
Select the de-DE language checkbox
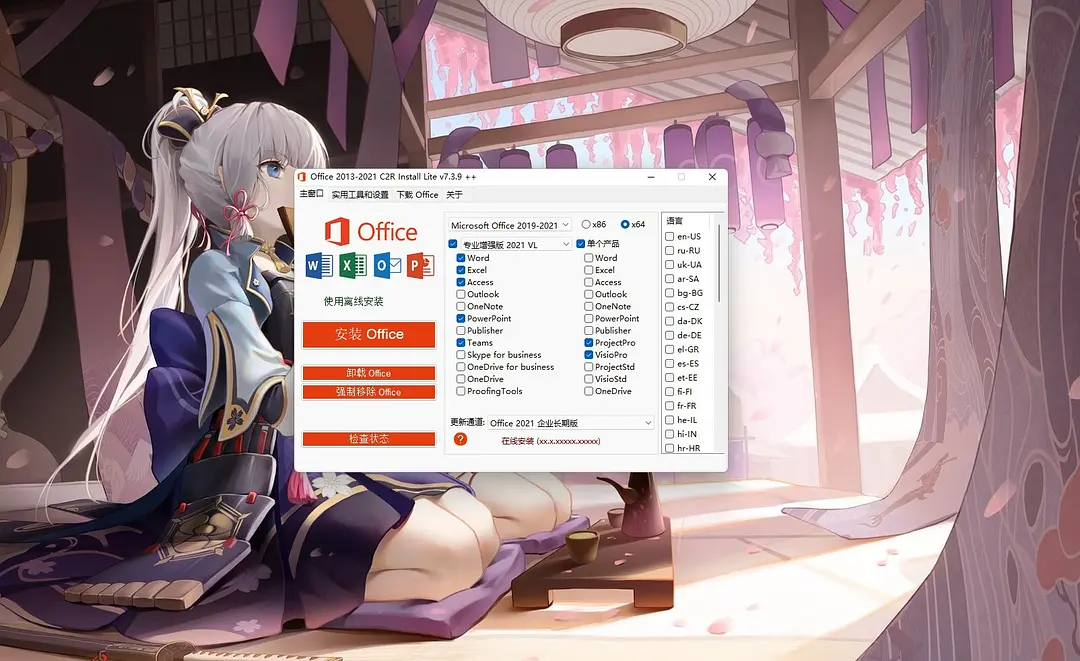coord(669,335)
